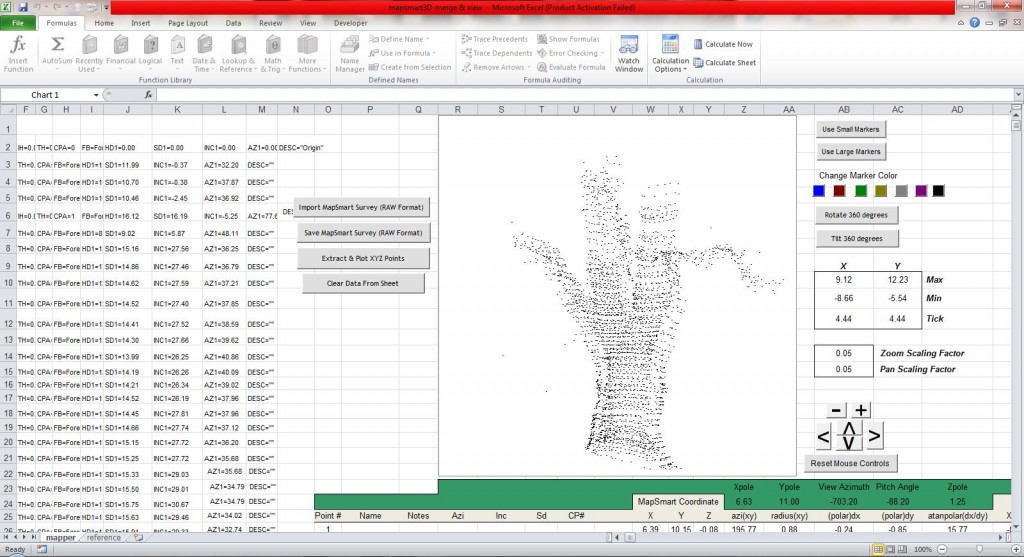This screenshot has width=1024, height=557.
Task: Click the Rotate 360 degrees button
Action: pyautogui.click(x=855, y=215)
